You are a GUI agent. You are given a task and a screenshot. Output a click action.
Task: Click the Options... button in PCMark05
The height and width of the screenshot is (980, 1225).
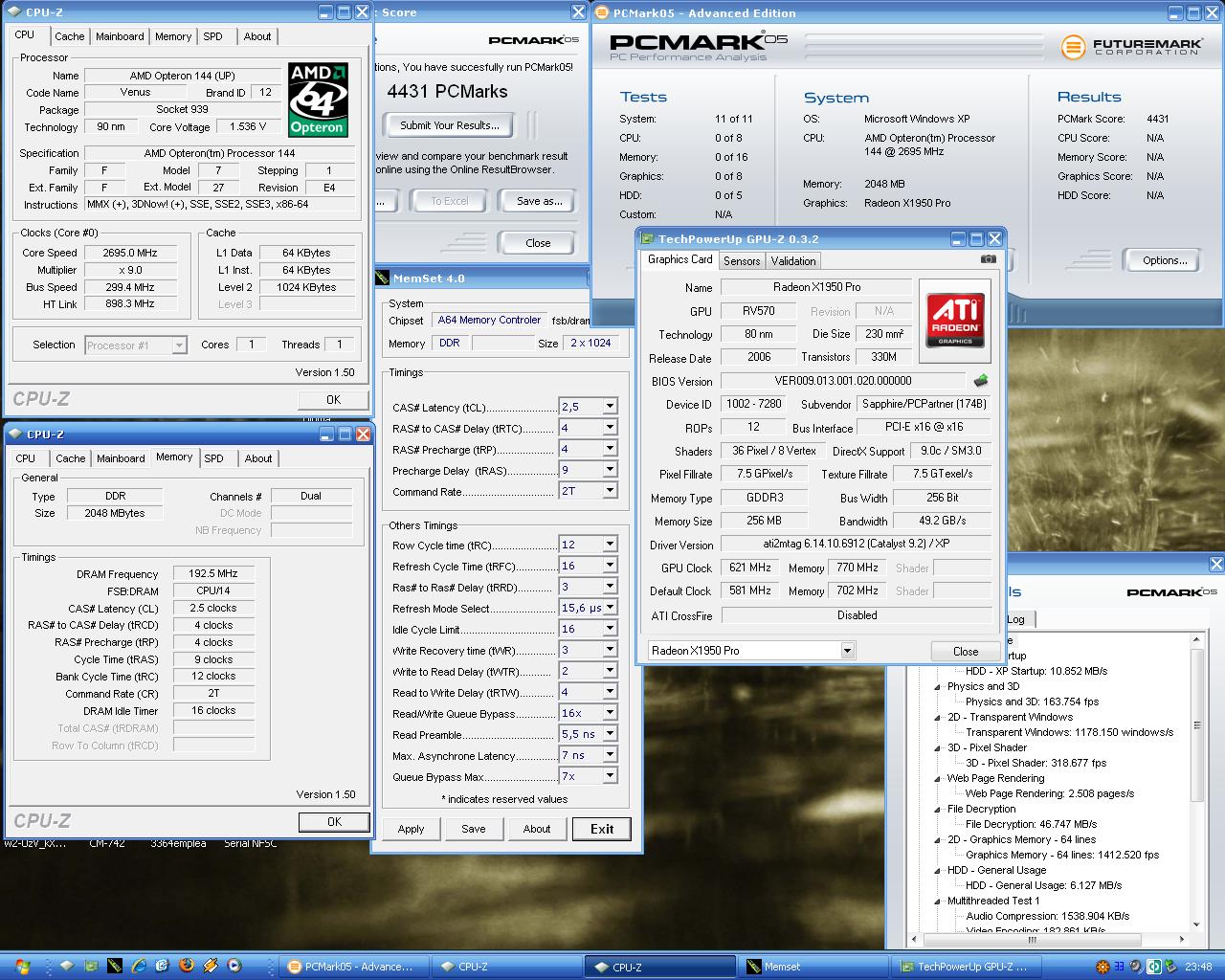[x=1165, y=260]
